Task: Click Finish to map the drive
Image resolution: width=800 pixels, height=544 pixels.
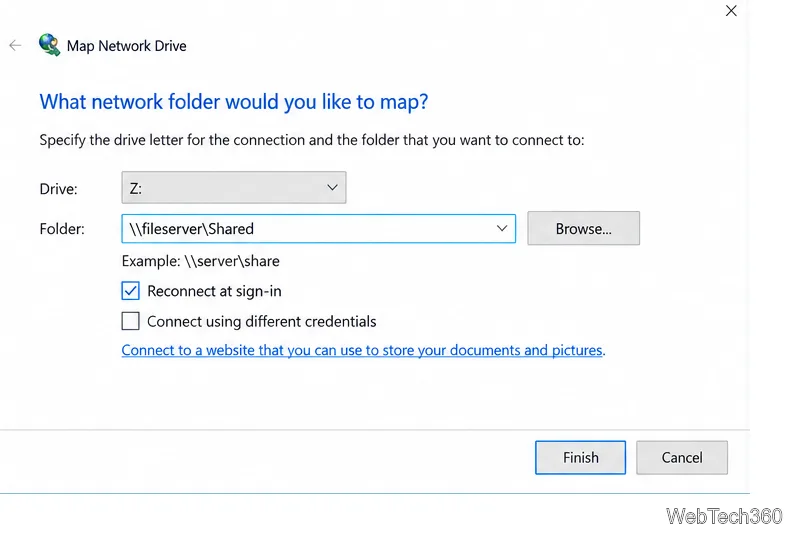Action: pos(581,458)
